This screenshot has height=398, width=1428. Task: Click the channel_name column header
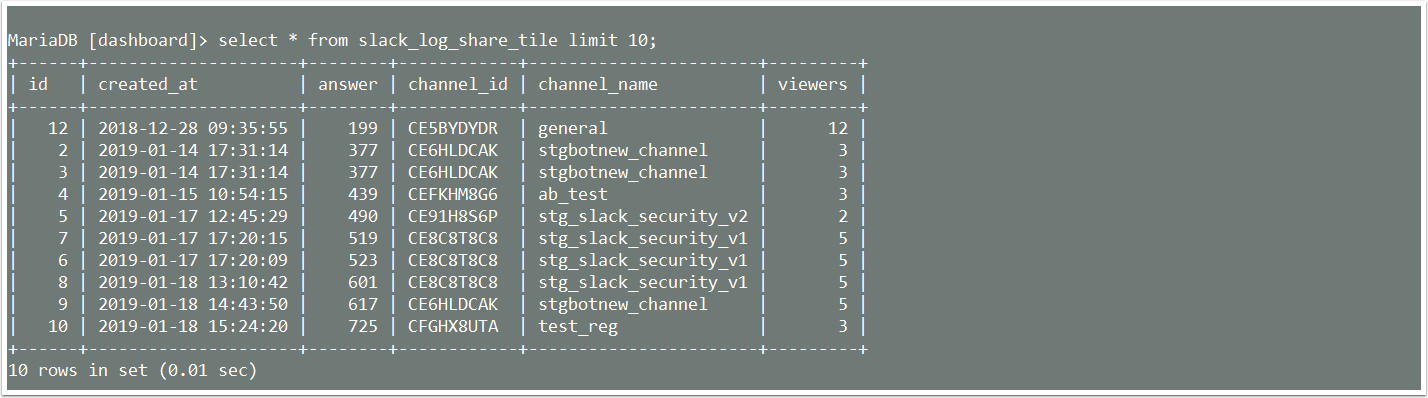click(x=598, y=84)
